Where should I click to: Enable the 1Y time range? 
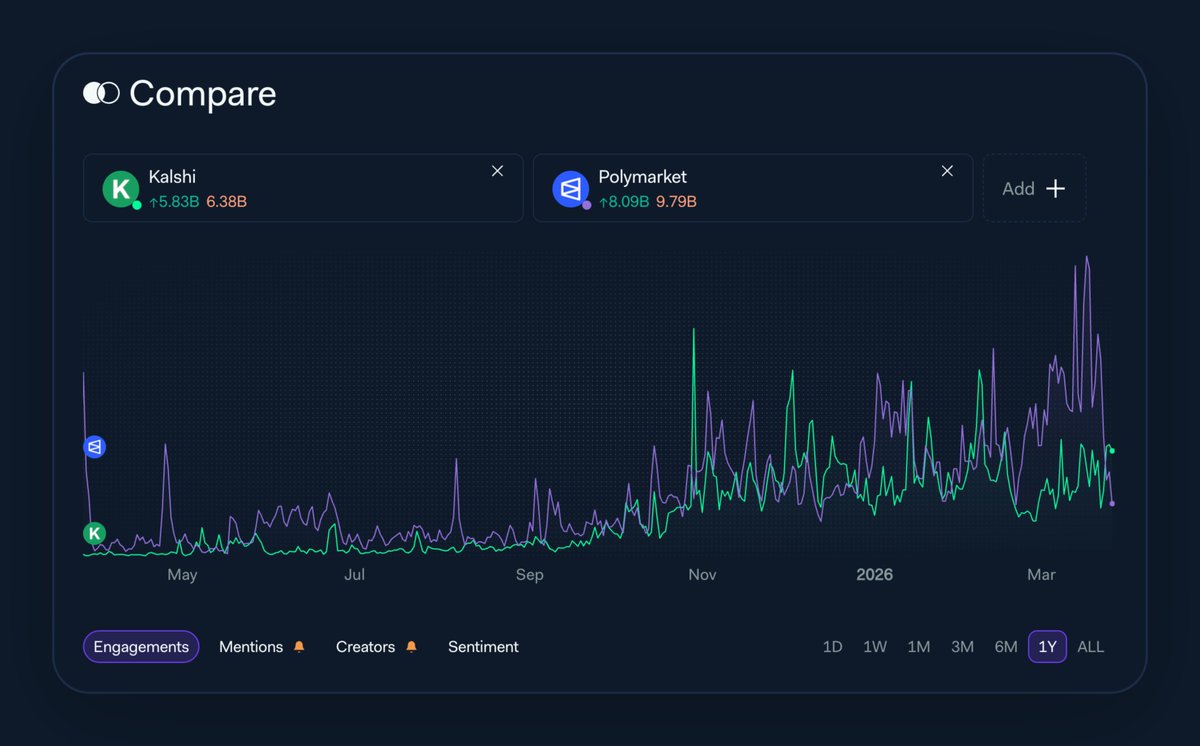1047,647
